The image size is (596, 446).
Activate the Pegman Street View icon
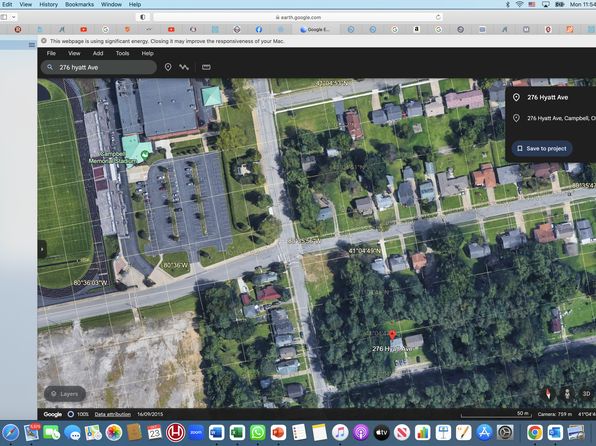567,394
